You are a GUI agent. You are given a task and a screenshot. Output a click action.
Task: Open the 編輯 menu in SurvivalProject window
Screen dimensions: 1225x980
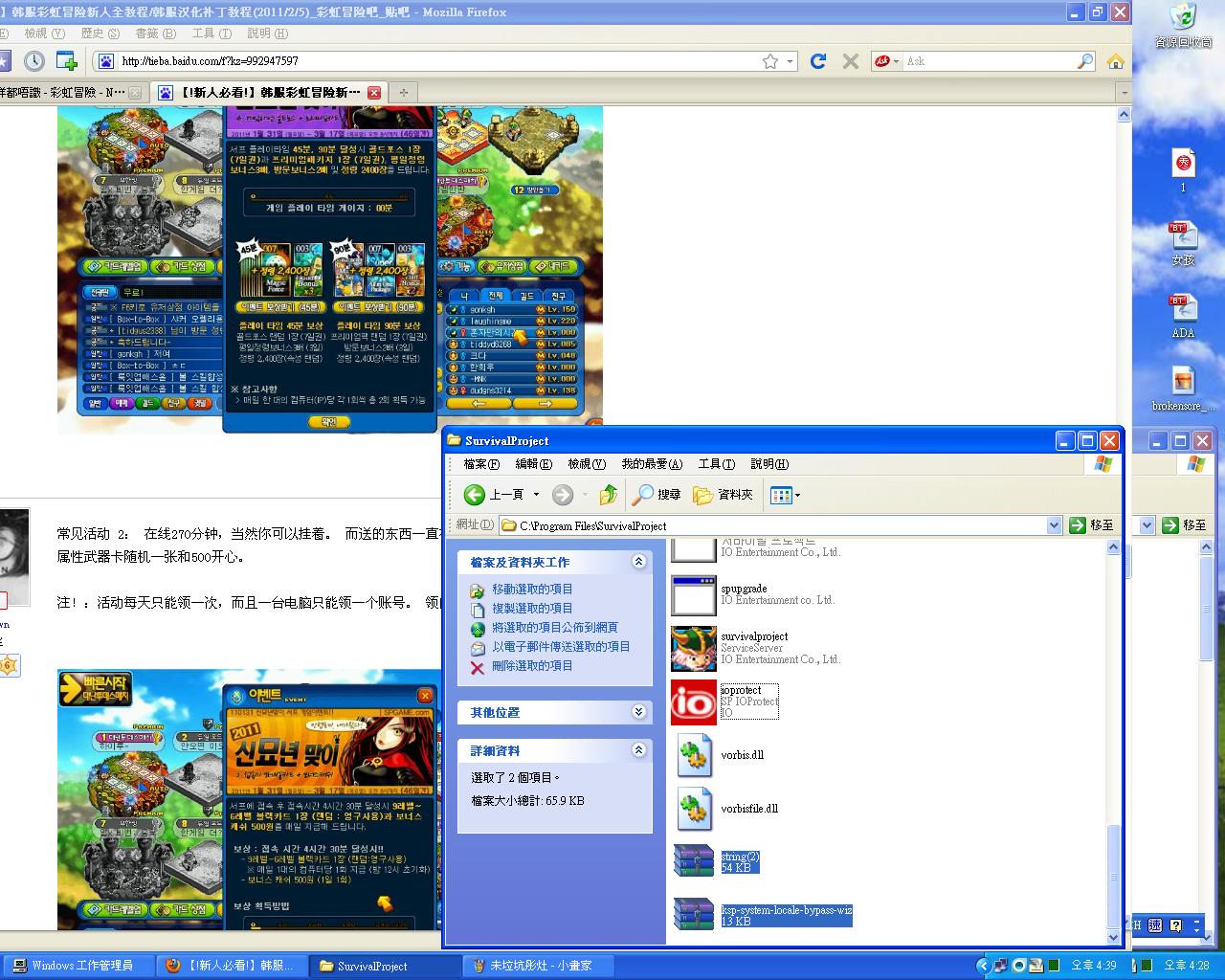[x=533, y=464]
